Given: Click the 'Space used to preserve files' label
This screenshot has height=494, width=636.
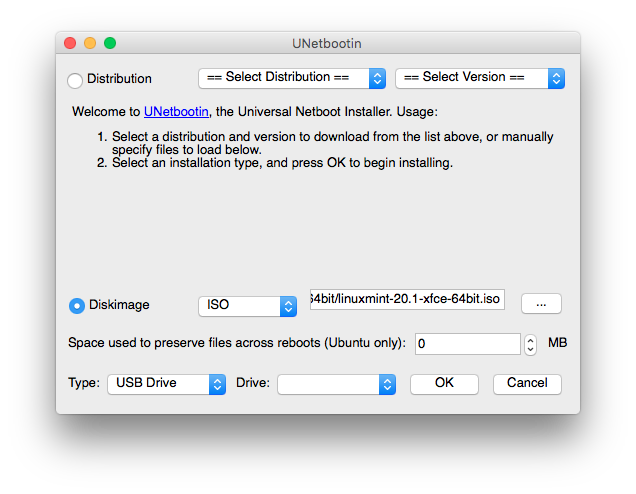Looking at the screenshot, I should point(237,343).
